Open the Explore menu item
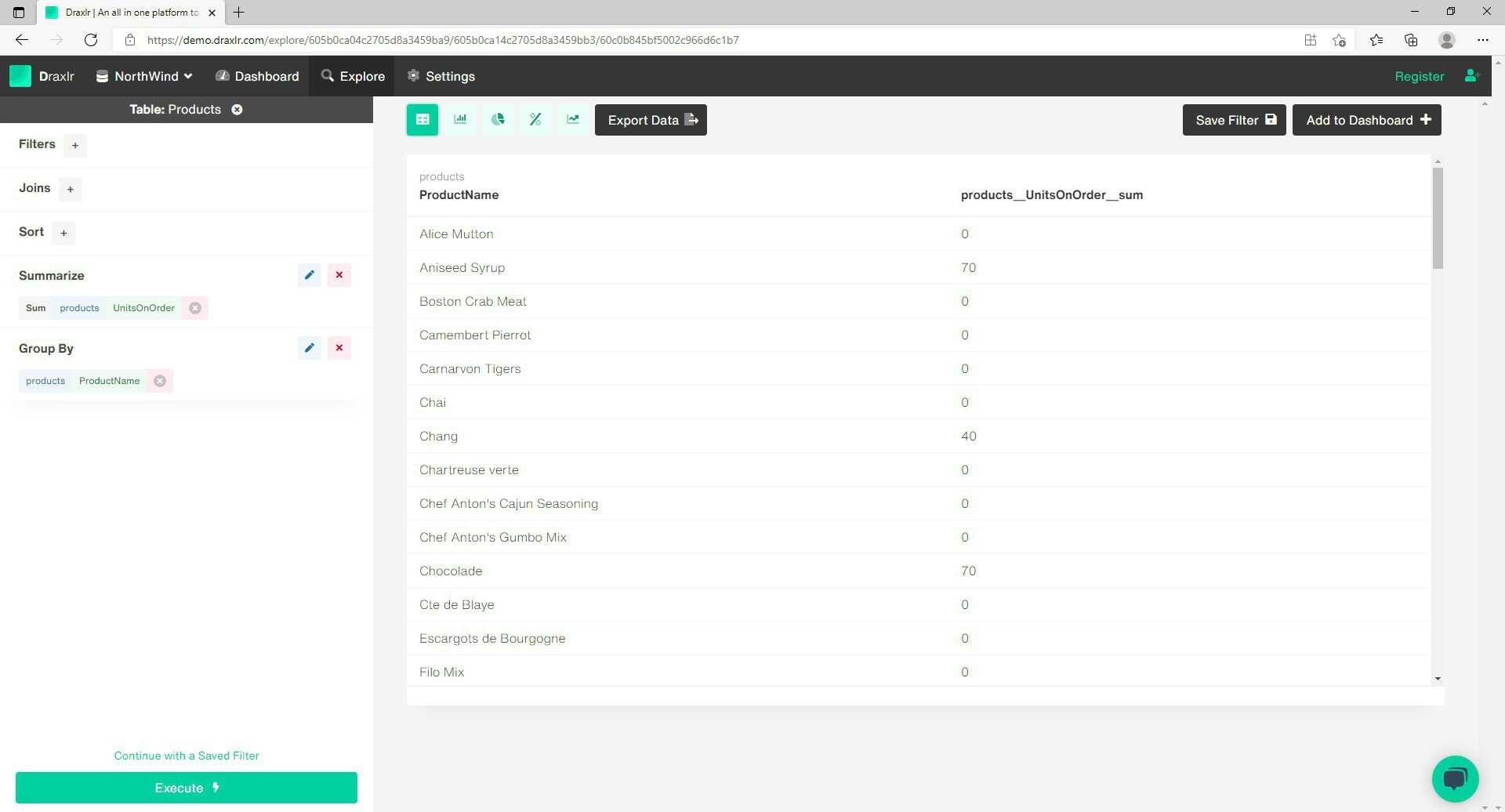The height and width of the screenshot is (812, 1505). tap(353, 76)
